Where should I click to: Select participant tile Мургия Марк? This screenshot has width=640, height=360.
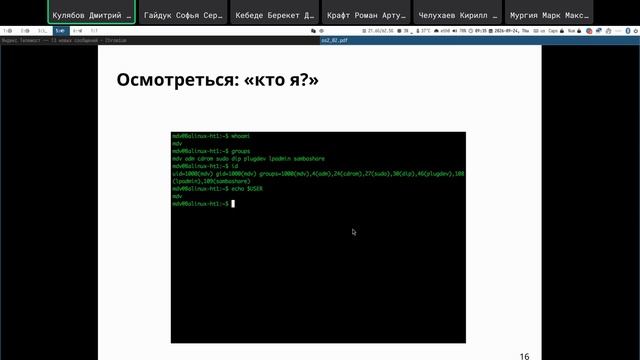tap(549, 12)
